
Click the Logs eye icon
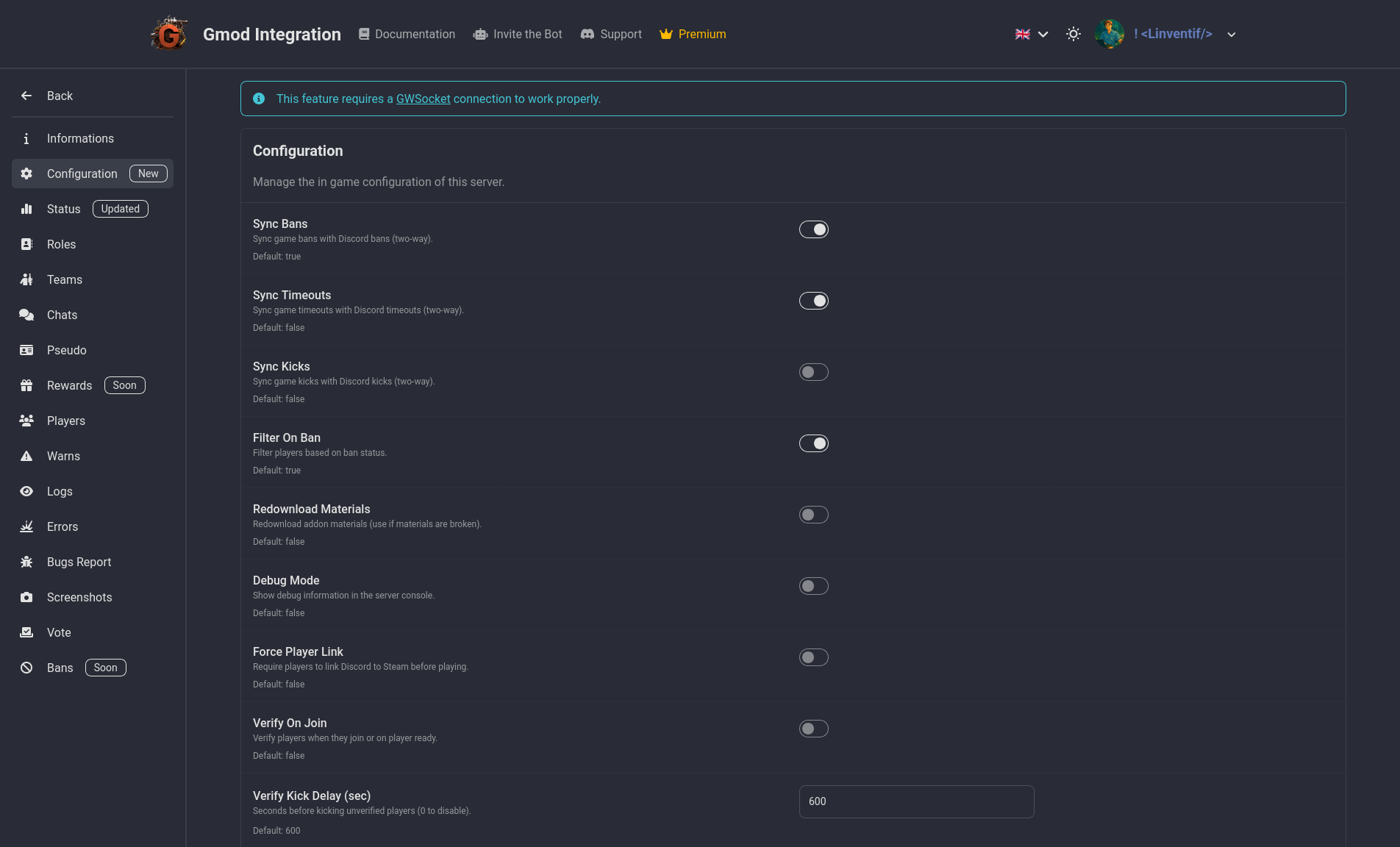(26, 491)
